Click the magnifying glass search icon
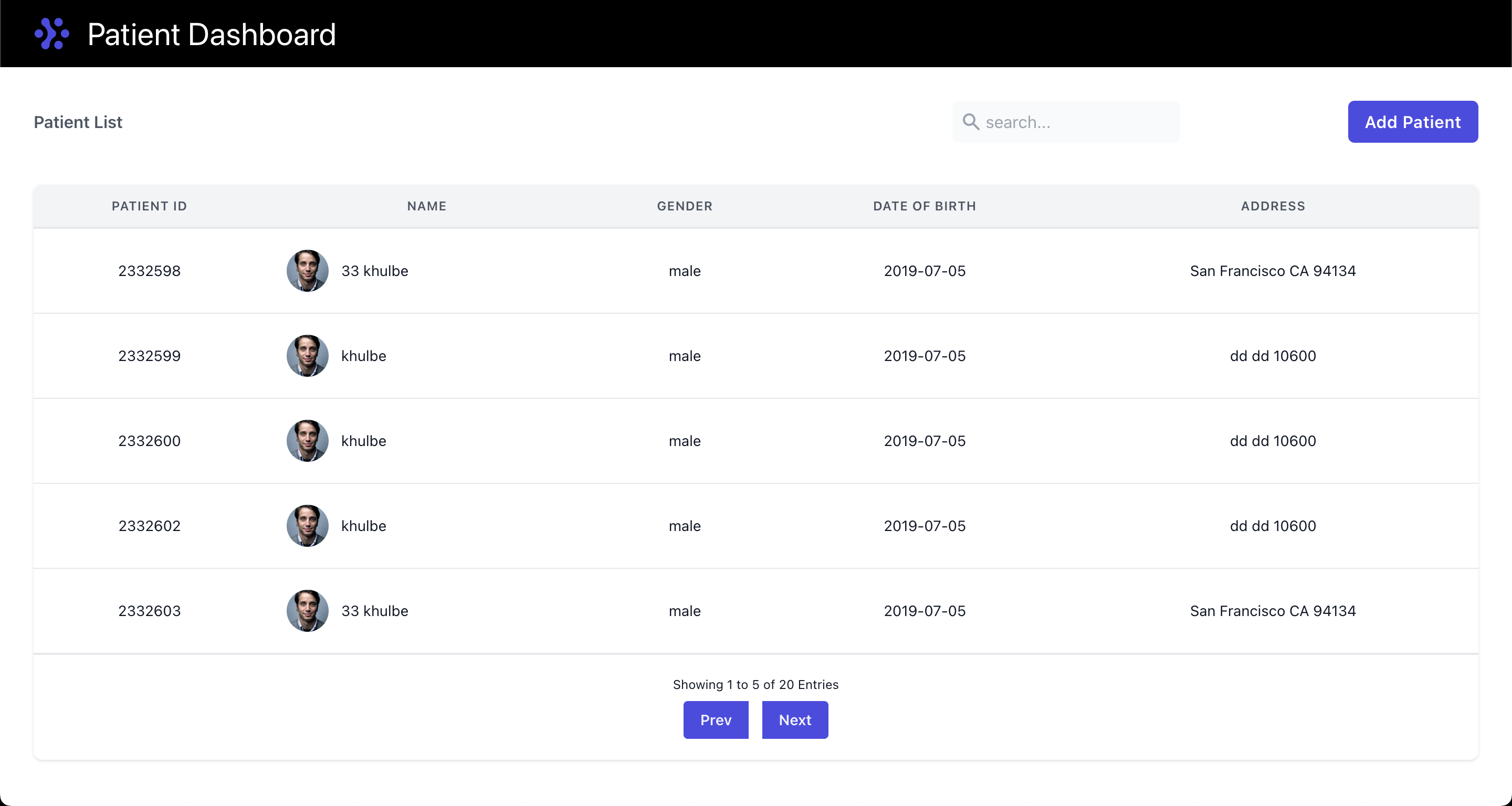 coord(971,122)
